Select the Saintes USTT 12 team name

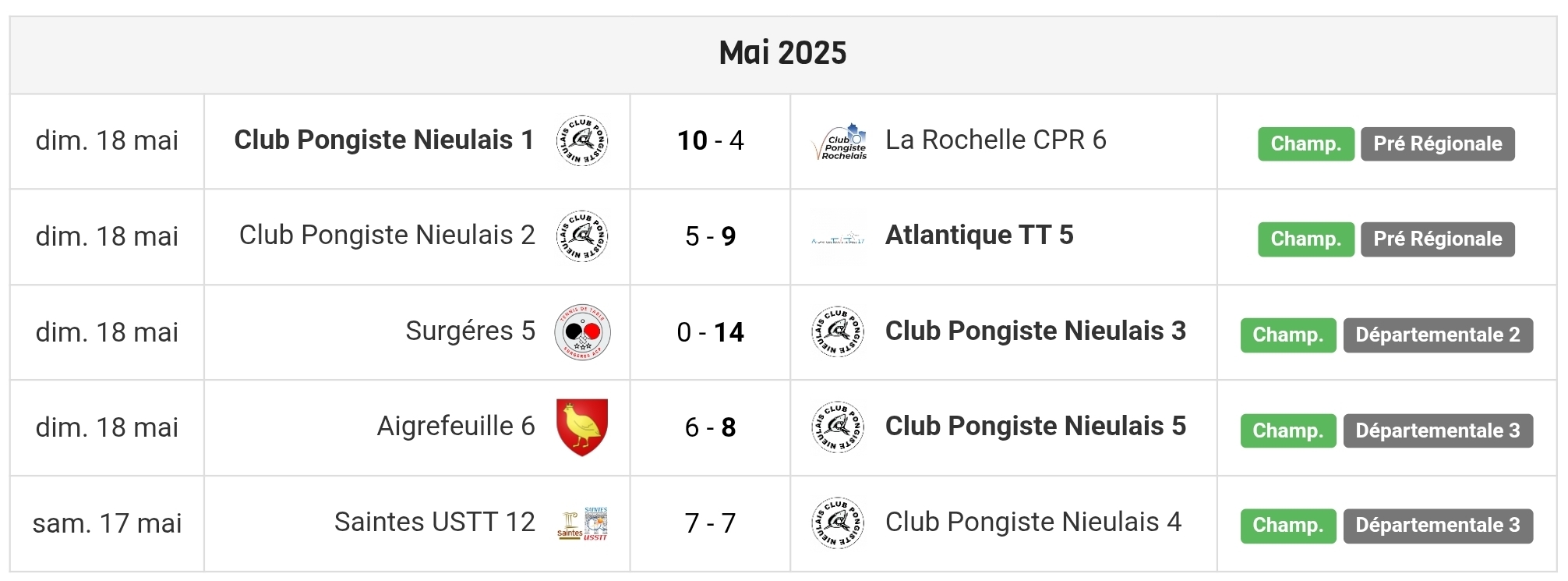[435, 522]
